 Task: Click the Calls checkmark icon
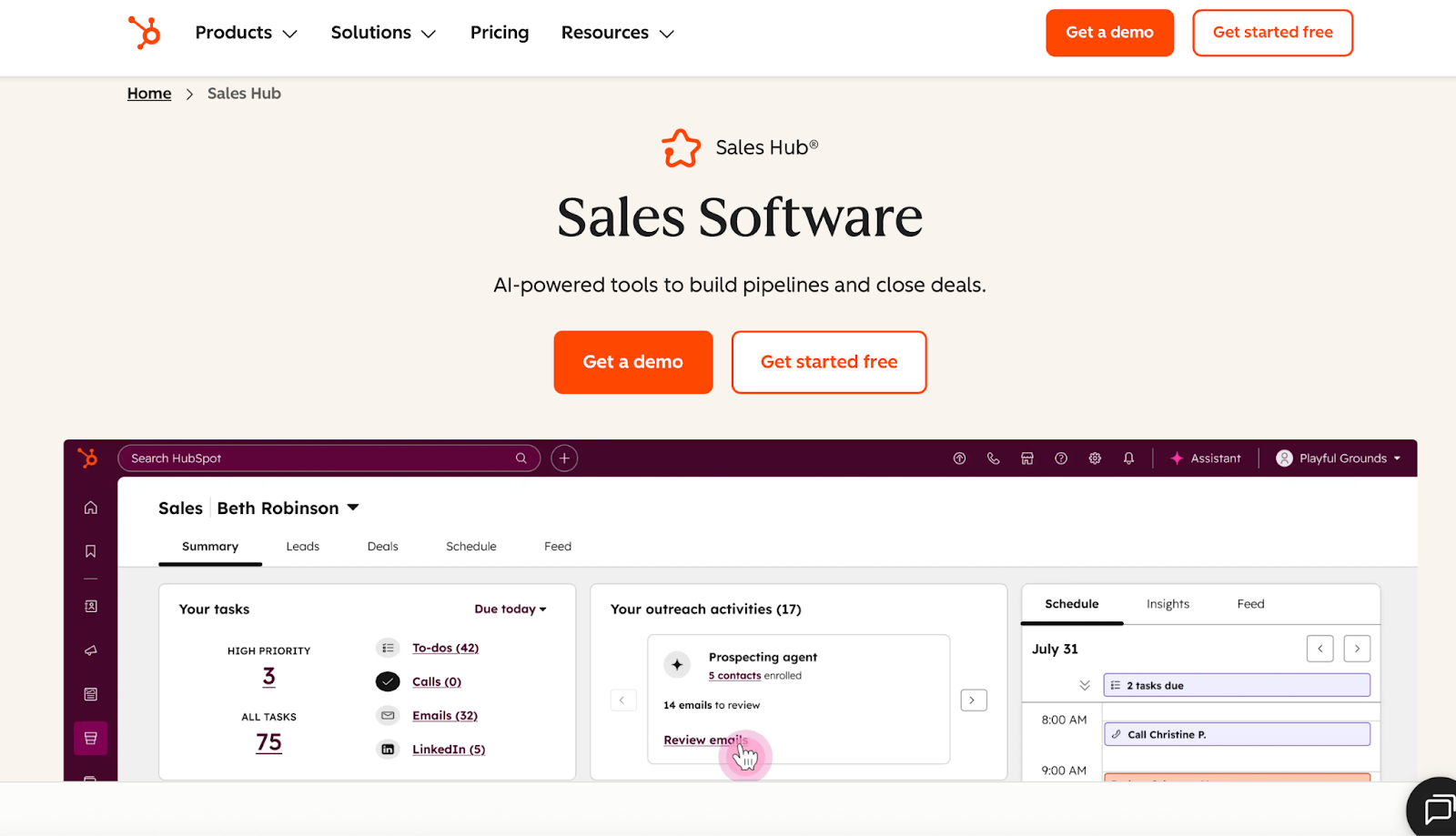coord(388,681)
